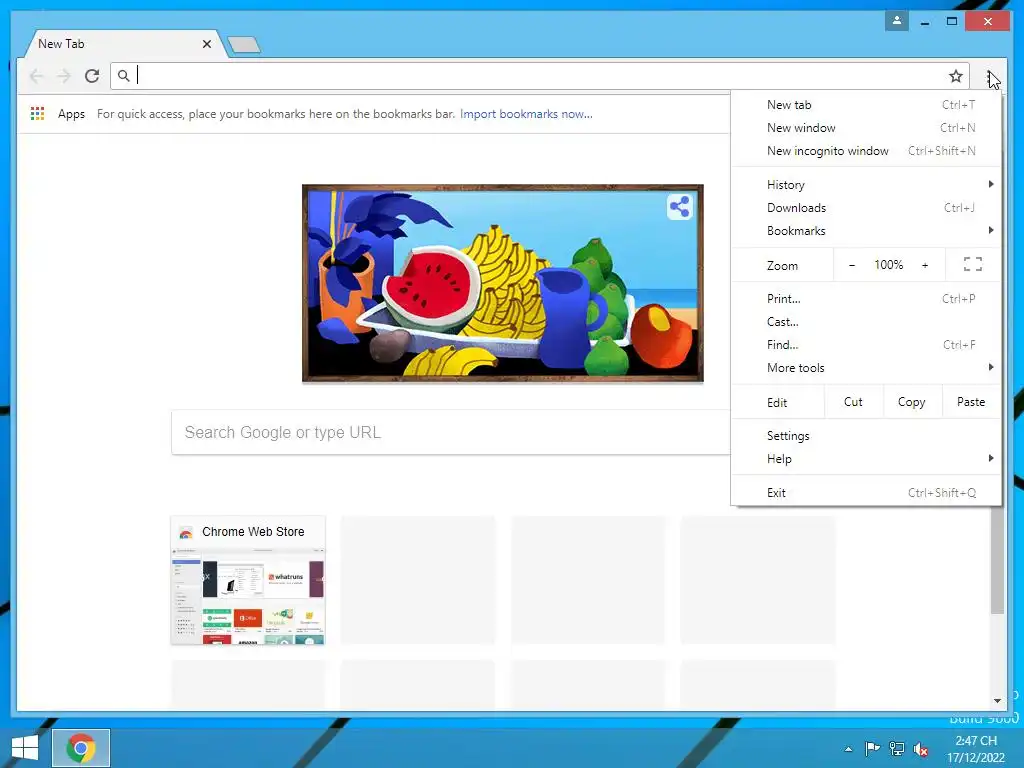Share the doodle via share icon
1024x768 pixels.
[679, 207]
